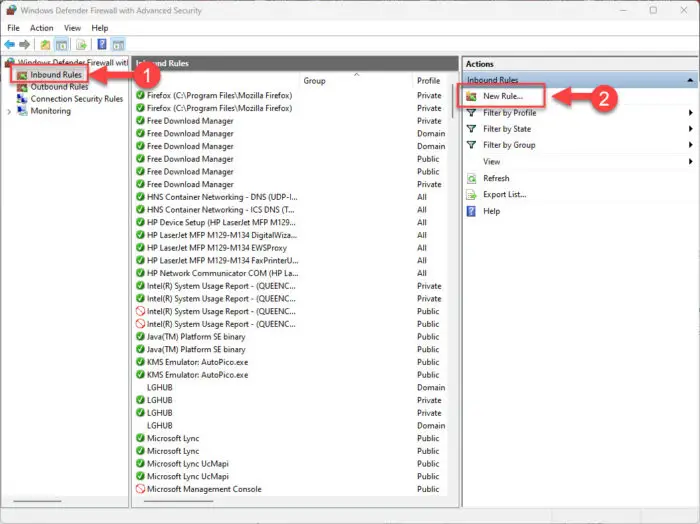700x524 pixels.
Task: Click the Help icon in Actions pane
Action: pos(471,211)
